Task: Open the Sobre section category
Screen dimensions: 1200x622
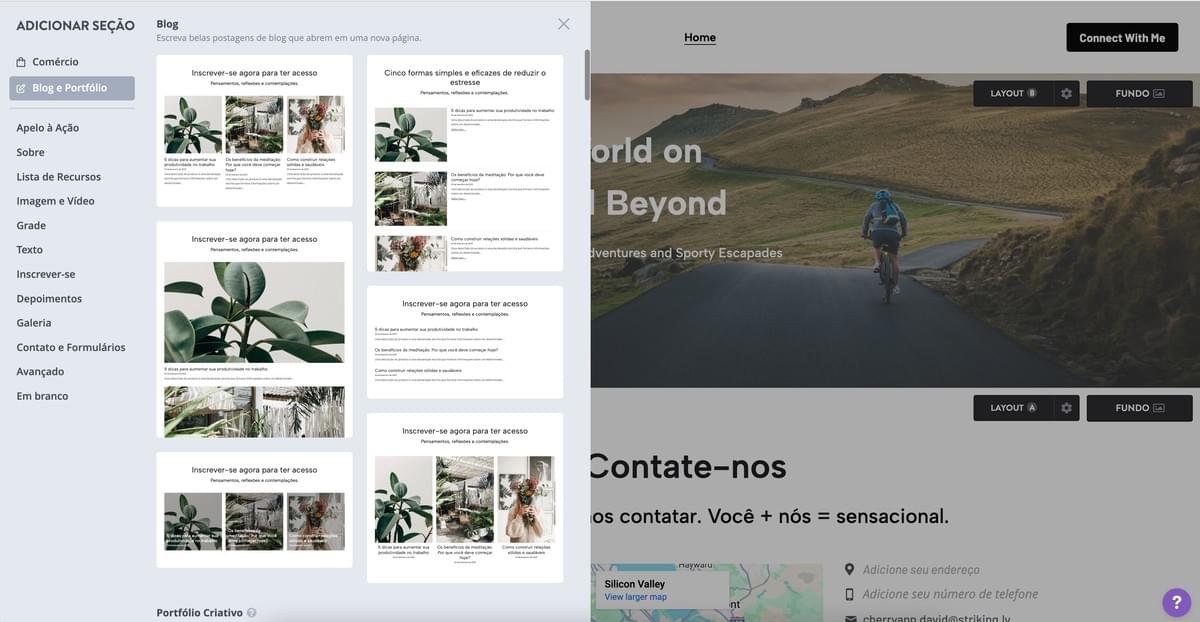Action: point(30,152)
